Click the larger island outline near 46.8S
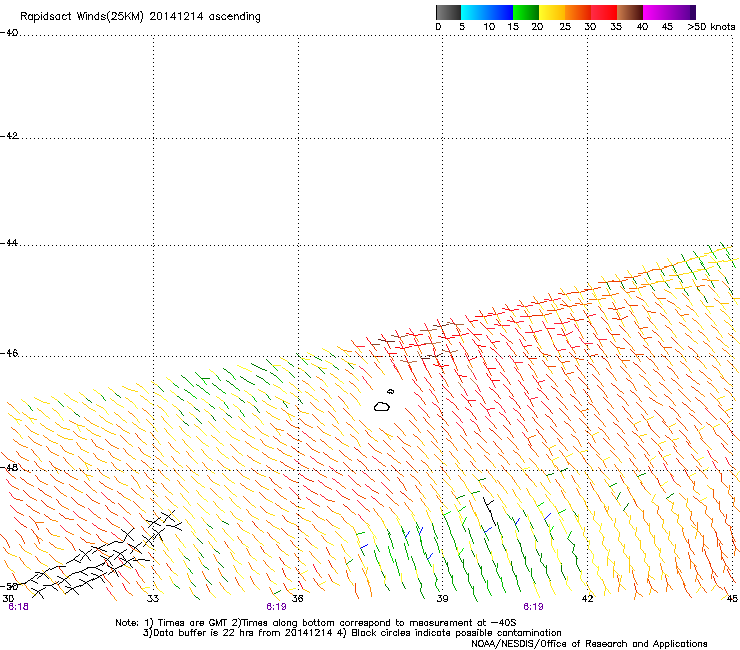This screenshot has height=650, width=740. 382,406
